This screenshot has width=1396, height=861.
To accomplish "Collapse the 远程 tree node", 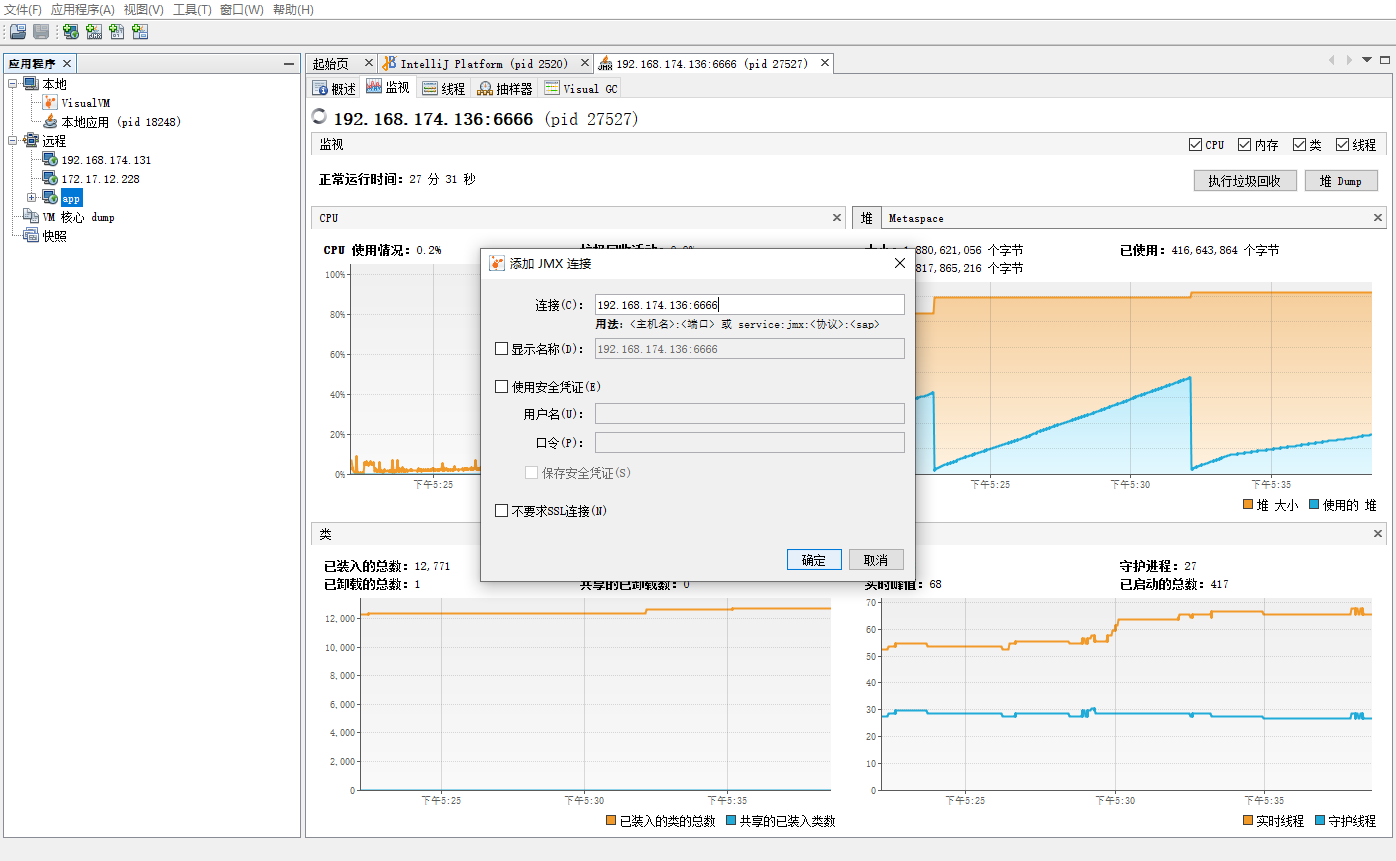I will (13, 141).
